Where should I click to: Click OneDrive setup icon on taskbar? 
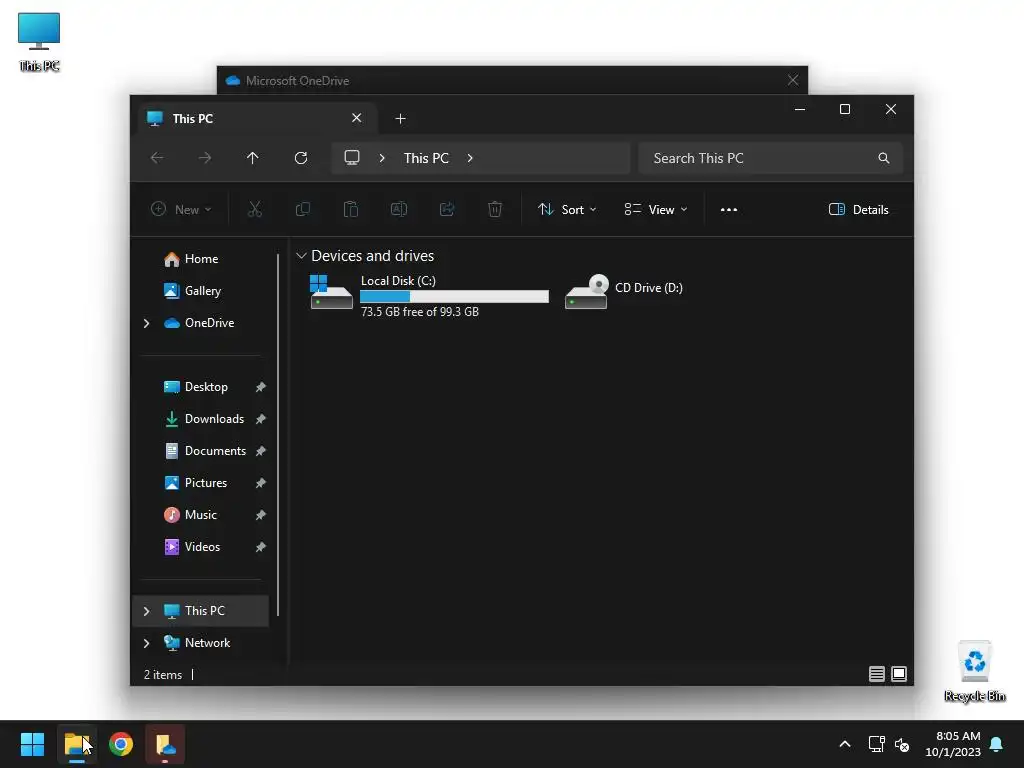(165, 744)
